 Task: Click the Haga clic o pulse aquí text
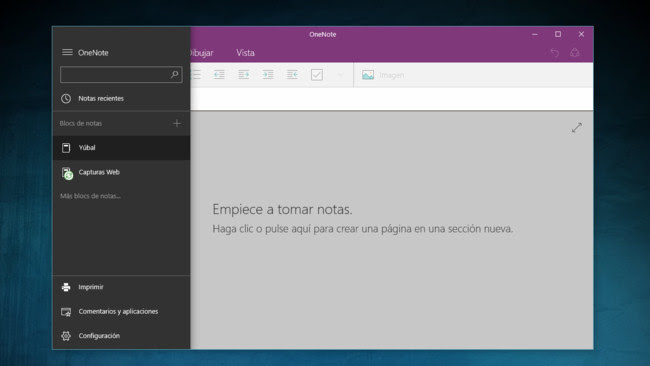(x=363, y=229)
